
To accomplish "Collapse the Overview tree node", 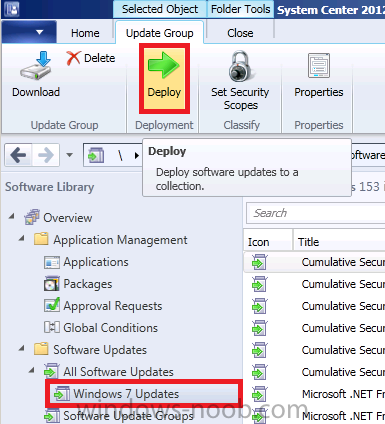I will (x=12, y=216).
